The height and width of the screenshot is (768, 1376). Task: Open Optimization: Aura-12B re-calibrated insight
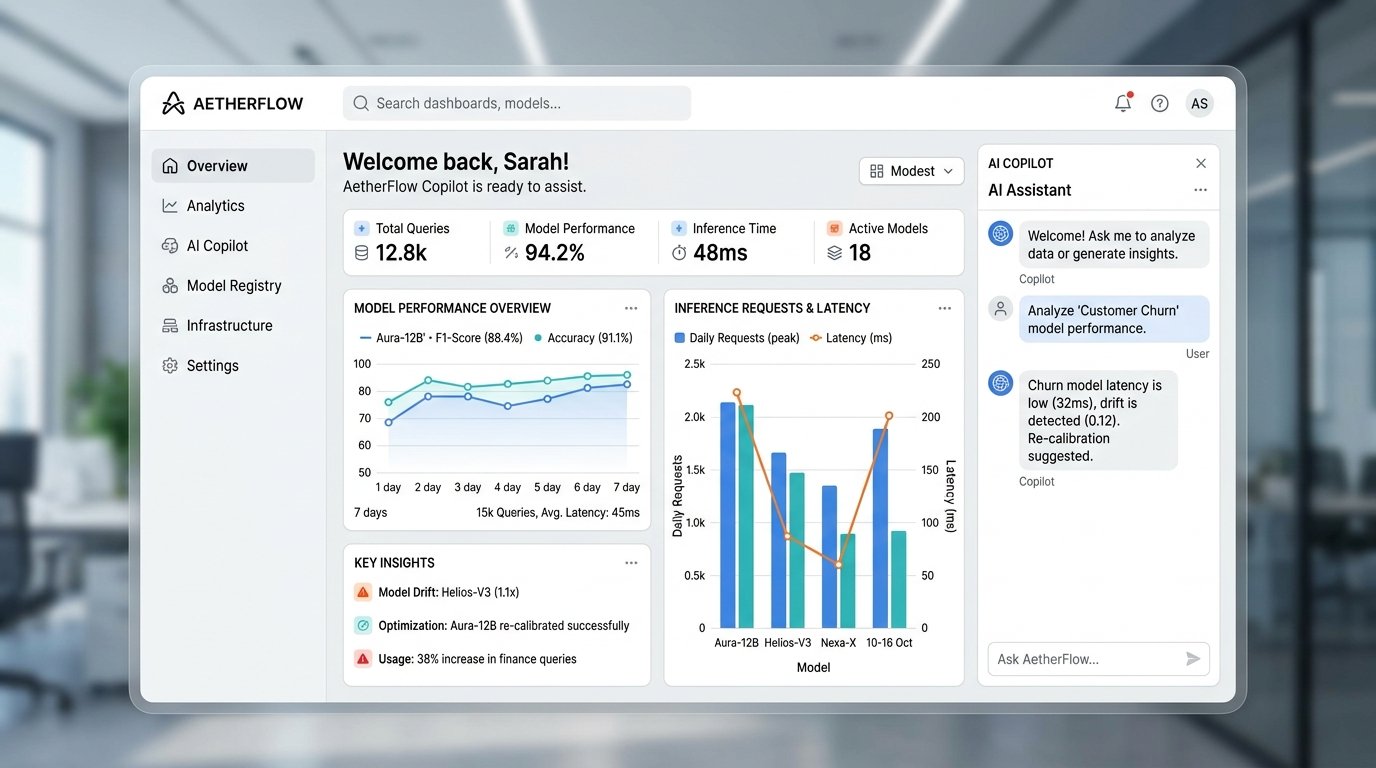click(x=492, y=625)
